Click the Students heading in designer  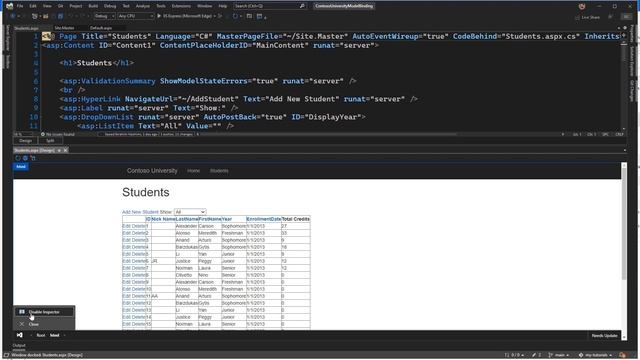point(146,192)
